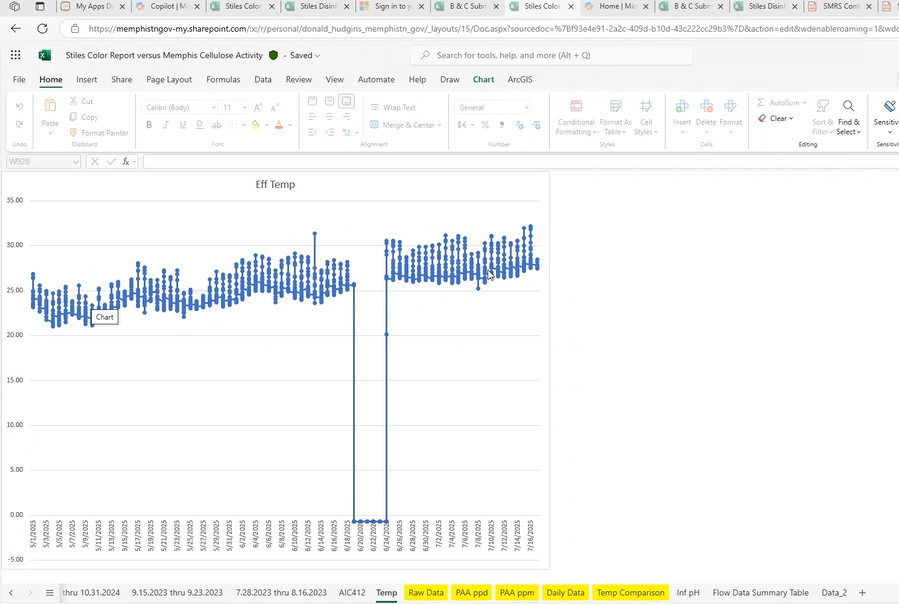The width and height of the screenshot is (899, 604).
Task: Click the Find & Select magnifier icon
Action: [848, 106]
